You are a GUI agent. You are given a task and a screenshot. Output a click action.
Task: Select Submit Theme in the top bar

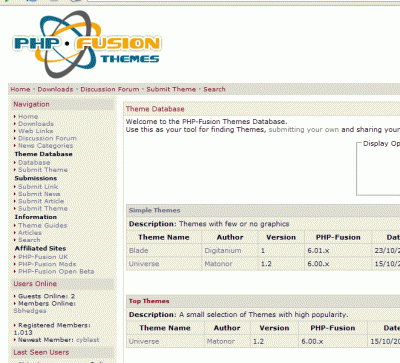(x=171, y=89)
